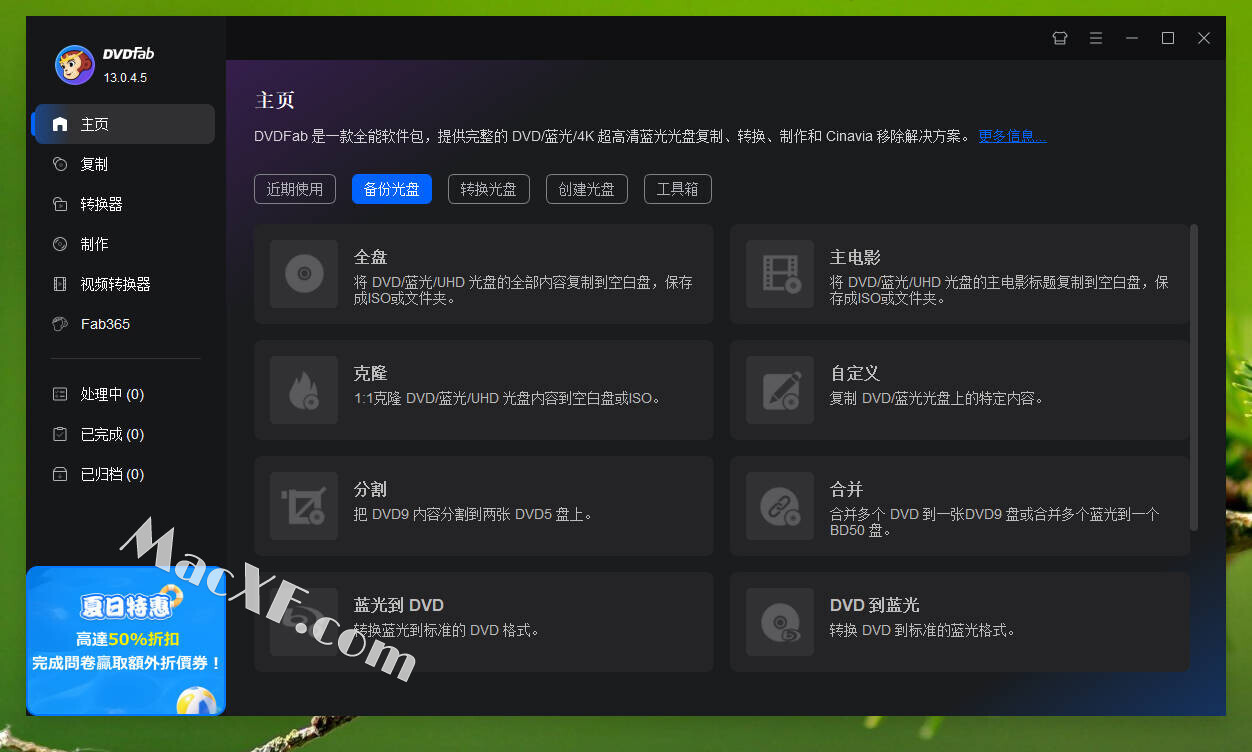
Task: Click the 合并 link-disc icon
Action: [x=780, y=506]
